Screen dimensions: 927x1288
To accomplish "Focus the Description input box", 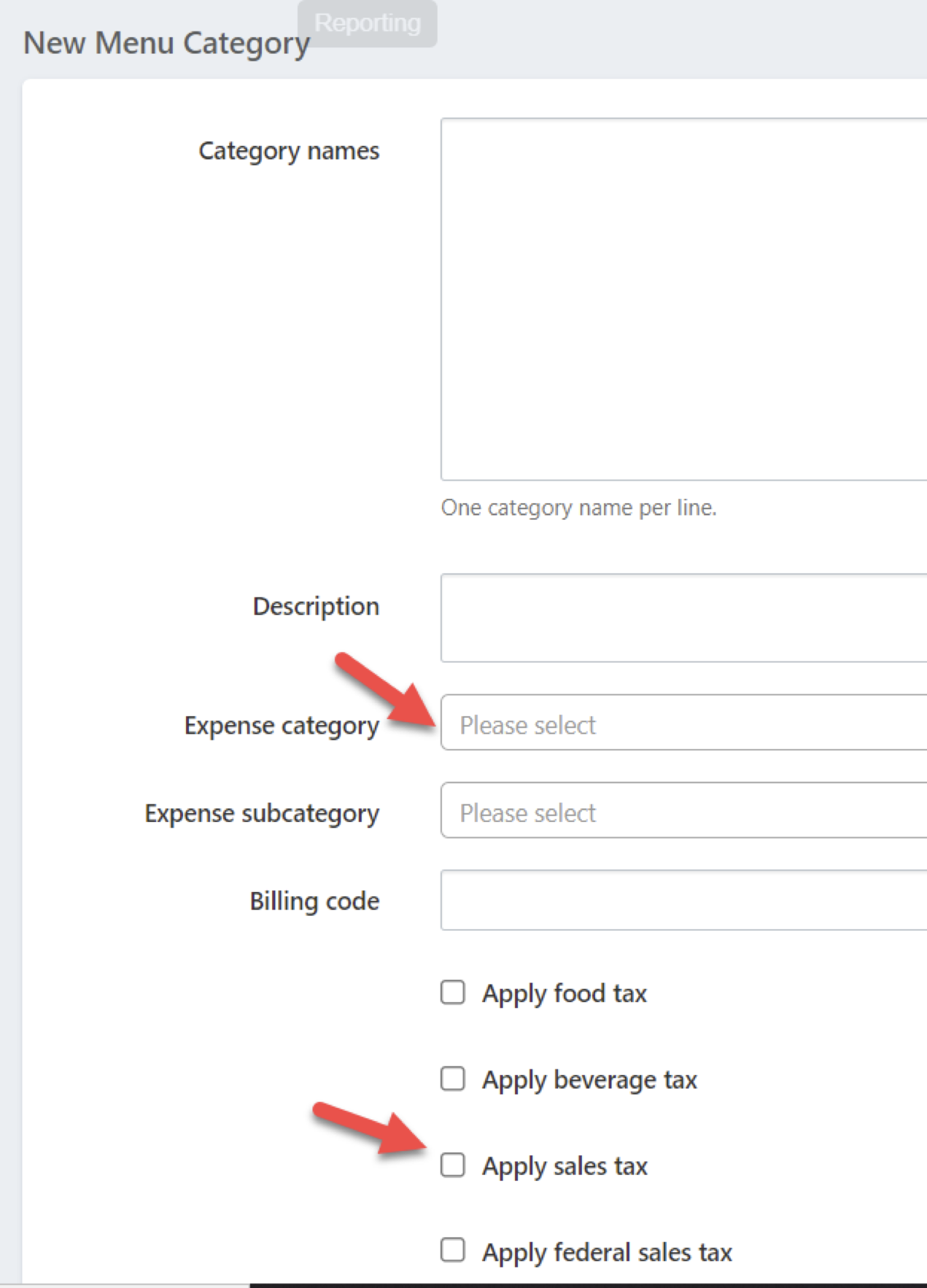I will tap(683, 618).
